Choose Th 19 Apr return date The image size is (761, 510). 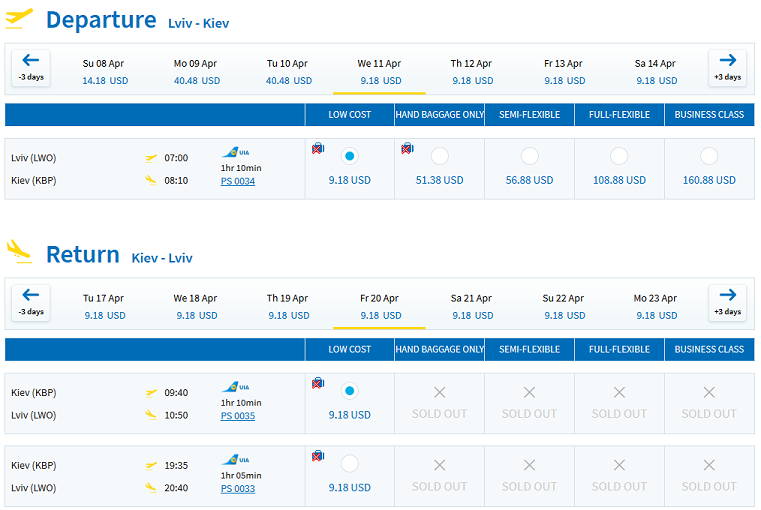(288, 307)
